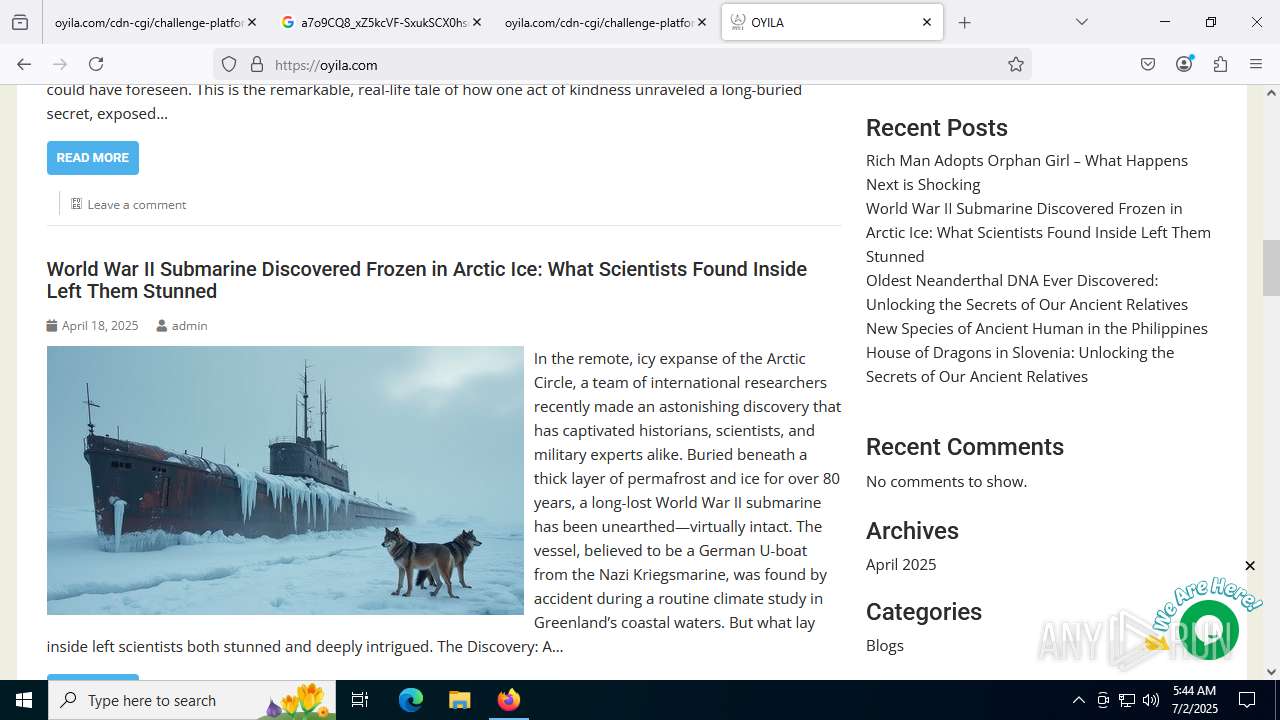Open New Species of Ancient Human post
Viewport: 1280px width, 720px height.
point(1037,328)
